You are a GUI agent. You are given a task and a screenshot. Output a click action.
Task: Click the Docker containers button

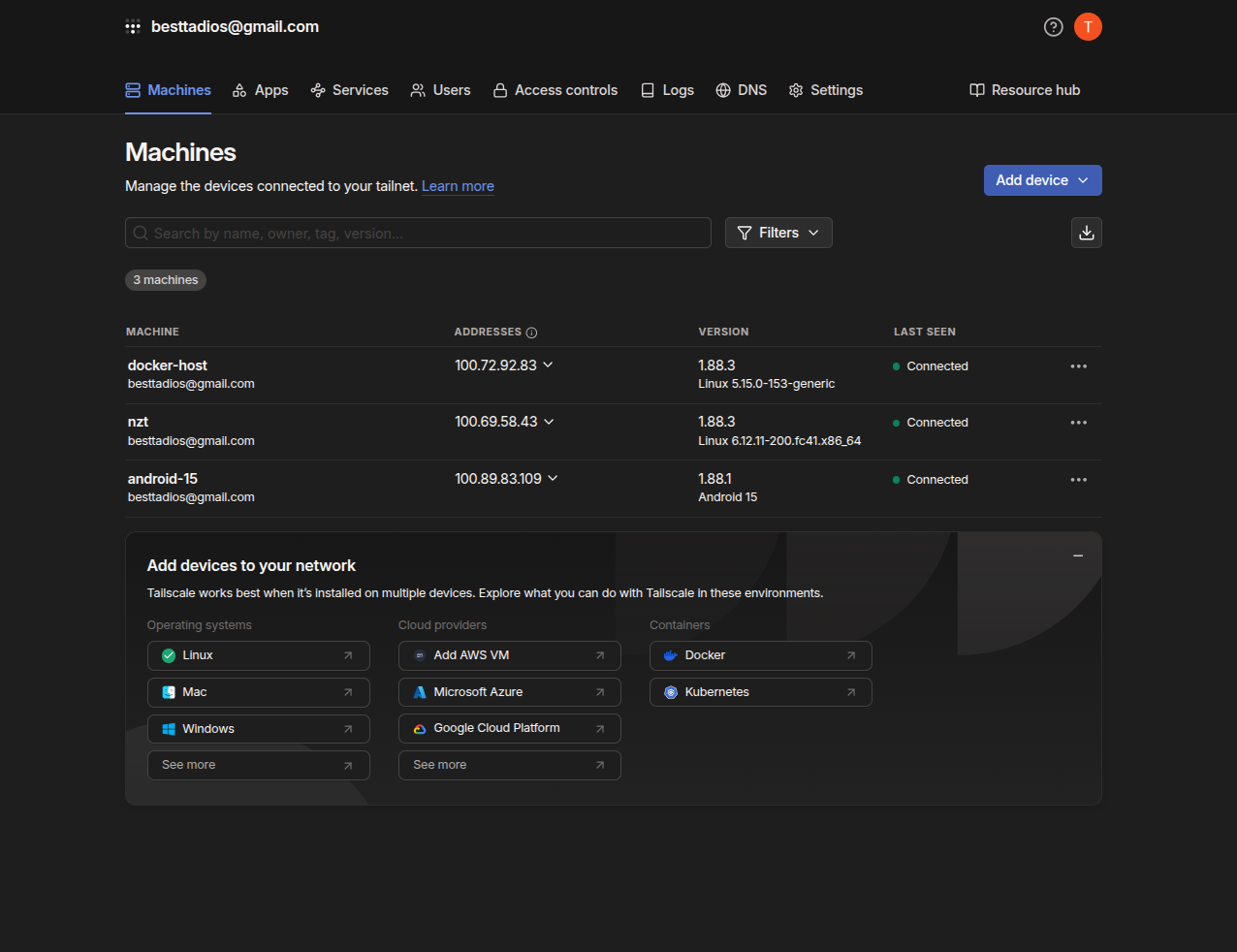pos(760,655)
